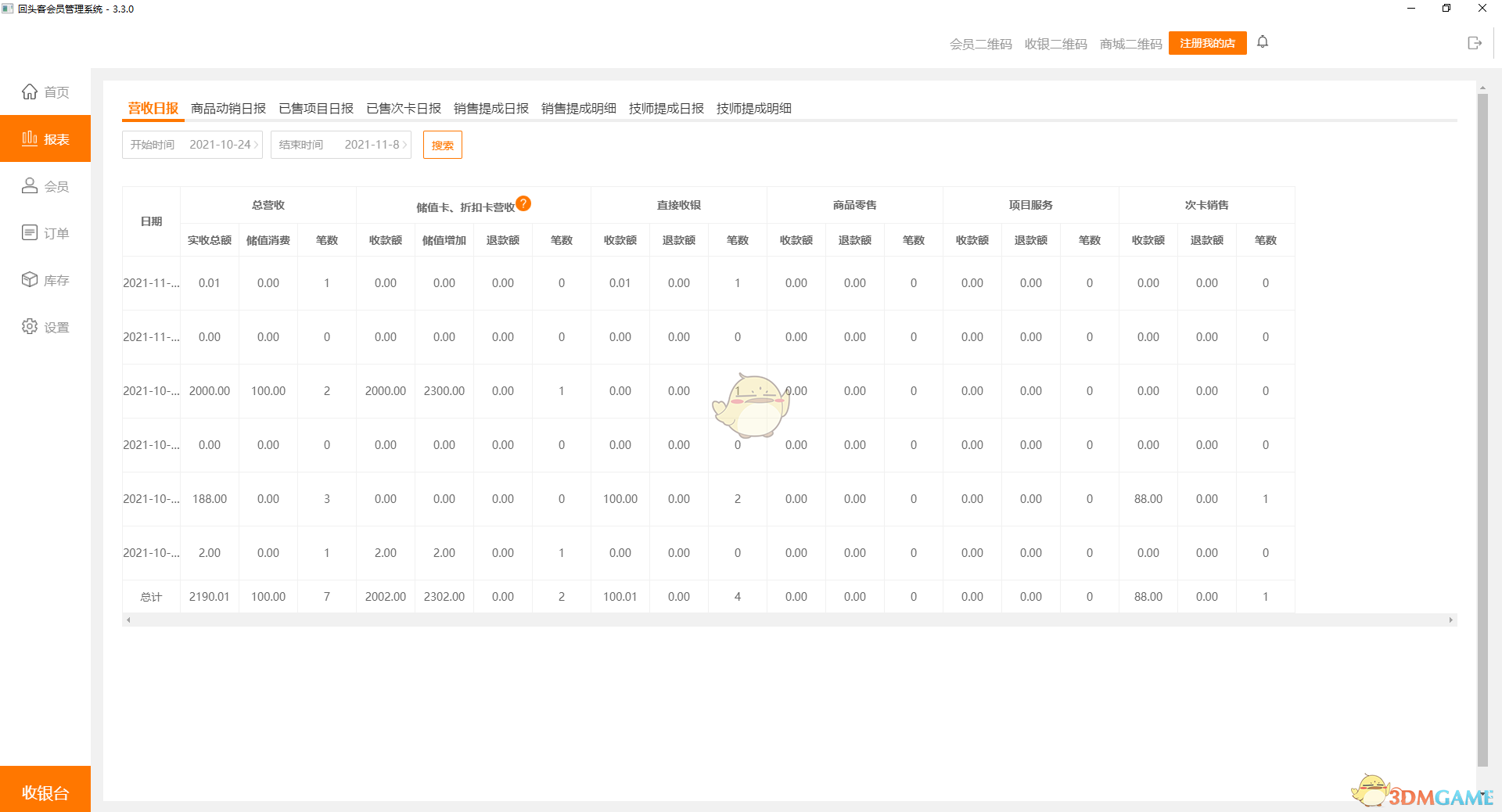Image resolution: width=1502 pixels, height=812 pixels.
Task: Open the 会员 members section
Action: [45, 185]
